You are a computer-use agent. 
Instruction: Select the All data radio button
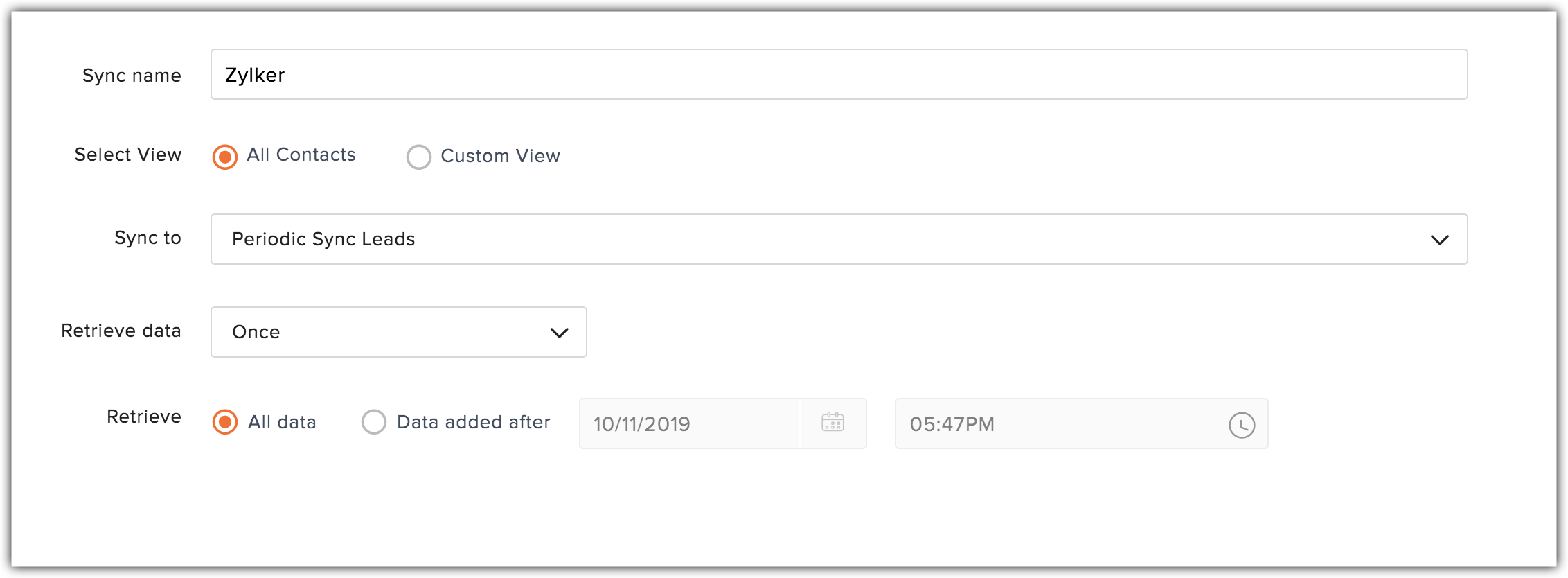(225, 422)
